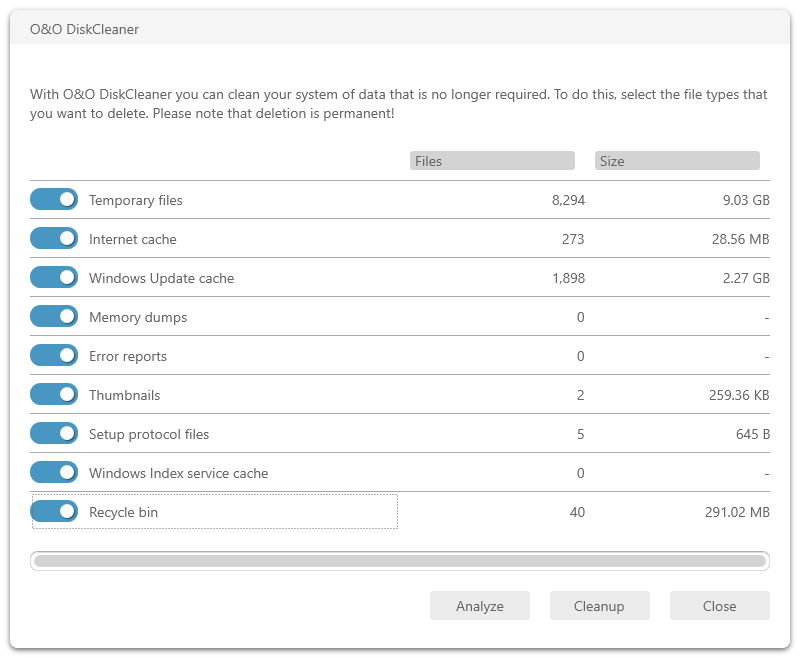Click the Windows Update cache file count
Screen dimensions: 800x658
568,279
